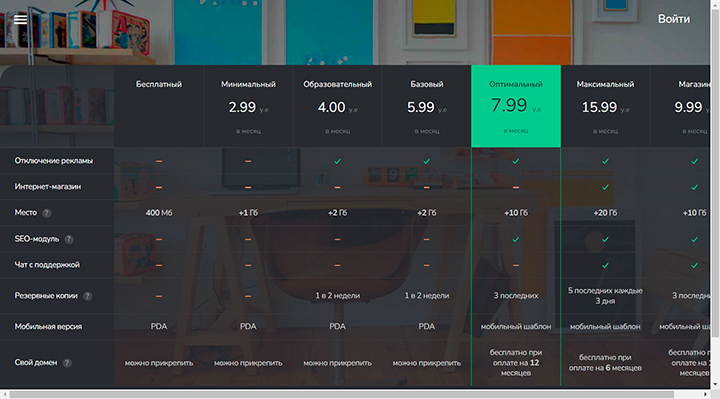Click help icon next to SEO-модуль
Viewport: 720px width, 399px height.
[x=69, y=239]
